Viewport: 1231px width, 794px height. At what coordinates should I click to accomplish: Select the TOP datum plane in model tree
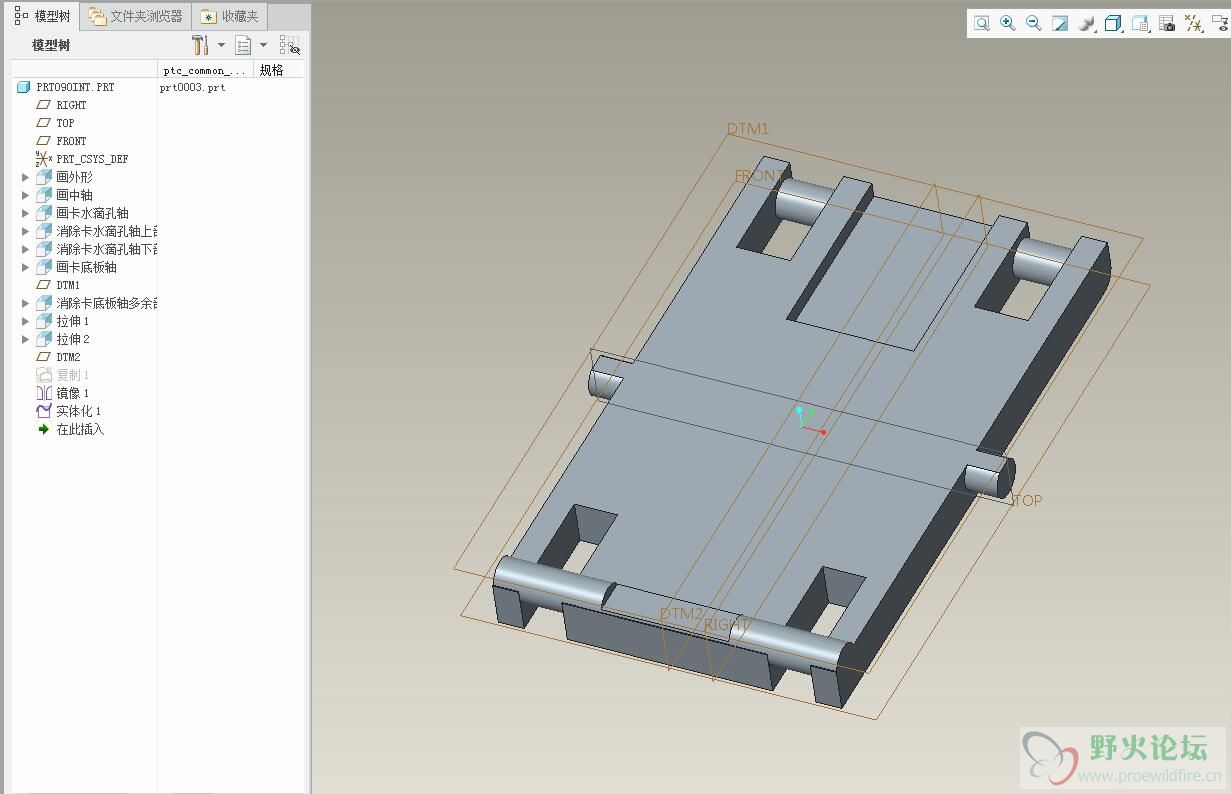coord(65,123)
